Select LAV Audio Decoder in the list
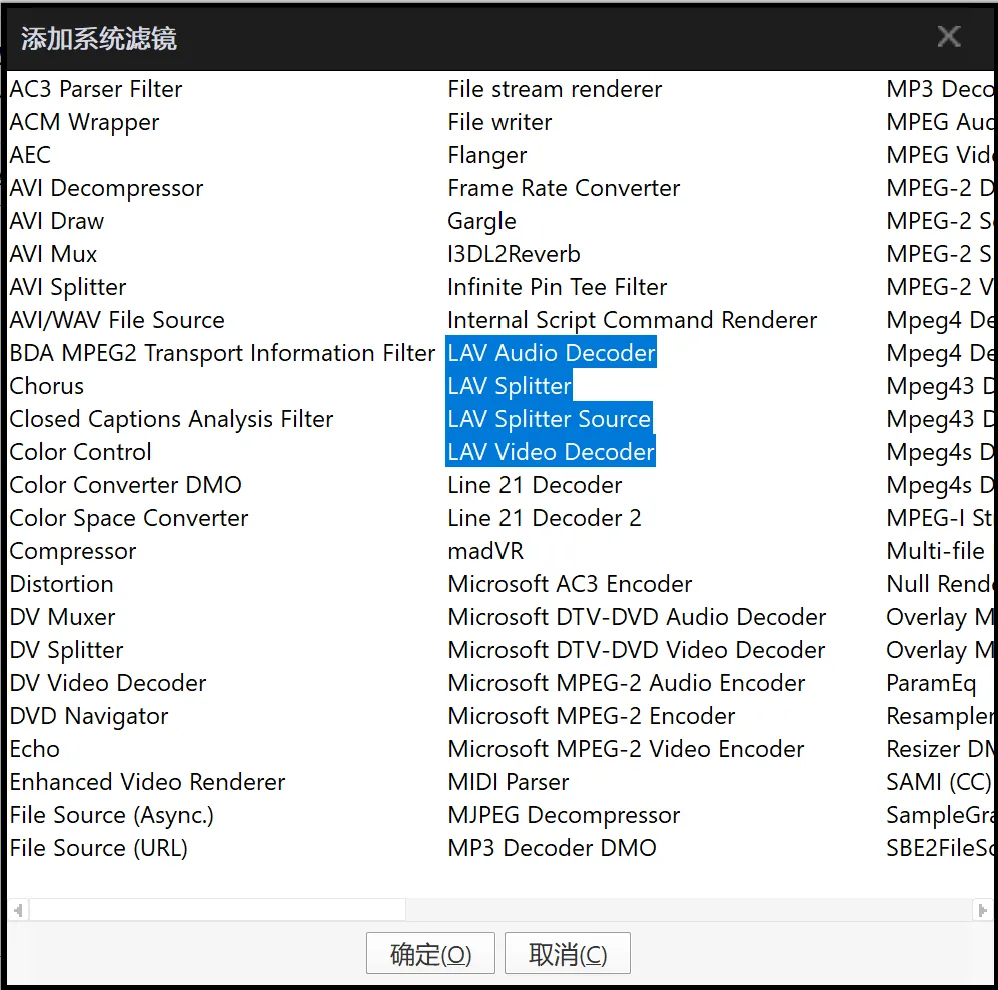The image size is (998, 990). (551, 353)
